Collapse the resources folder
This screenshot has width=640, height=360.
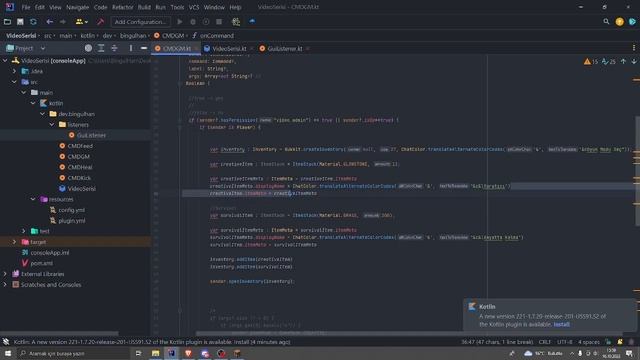(33, 199)
